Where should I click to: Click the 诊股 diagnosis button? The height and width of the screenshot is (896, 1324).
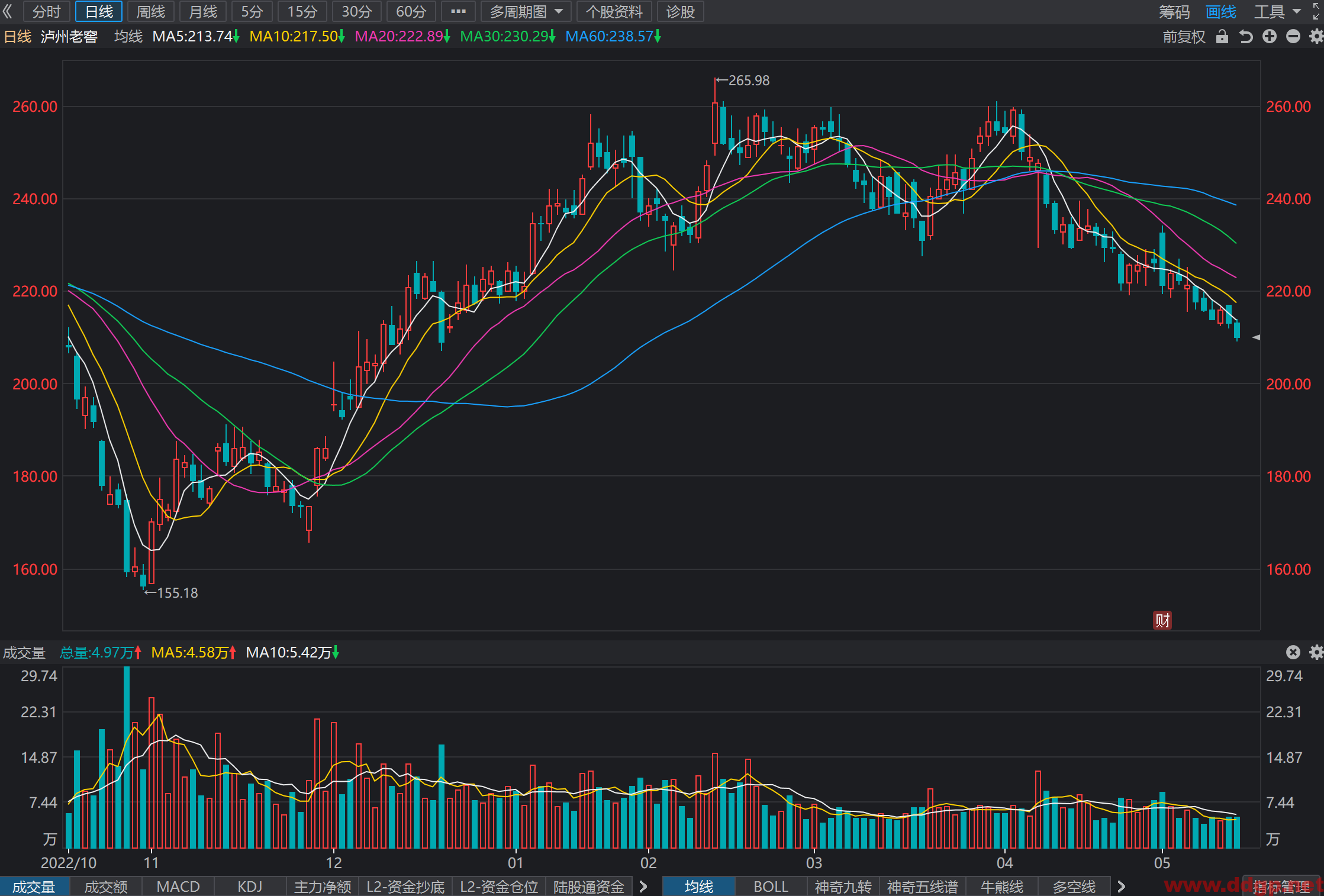click(x=680, y=12)
